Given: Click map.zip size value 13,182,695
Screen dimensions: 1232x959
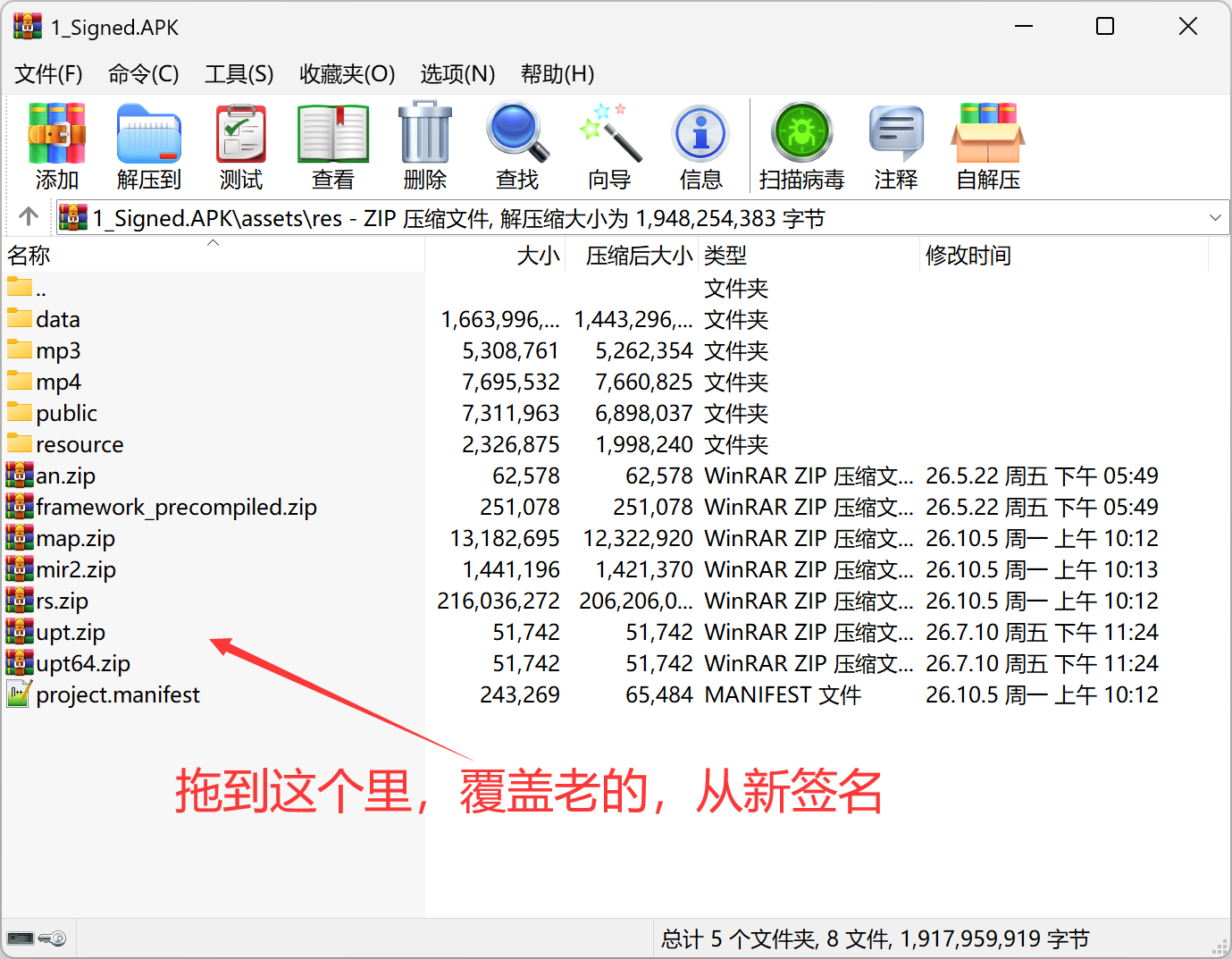Looking at the screenshot, I should click(505, 538).
